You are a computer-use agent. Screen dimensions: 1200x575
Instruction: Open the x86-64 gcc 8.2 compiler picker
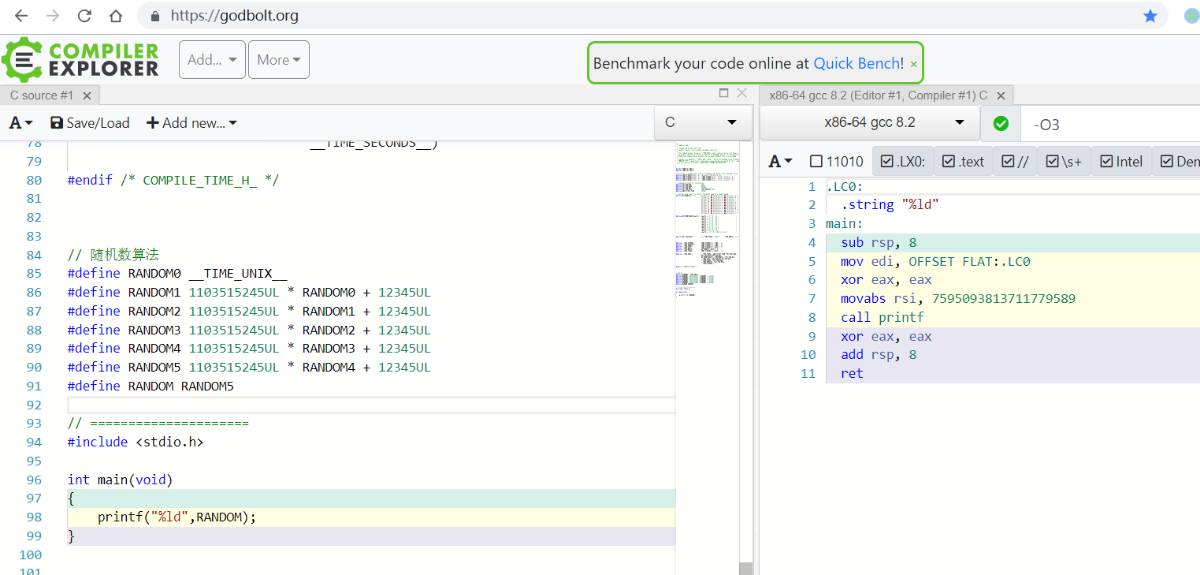(870, 122)
